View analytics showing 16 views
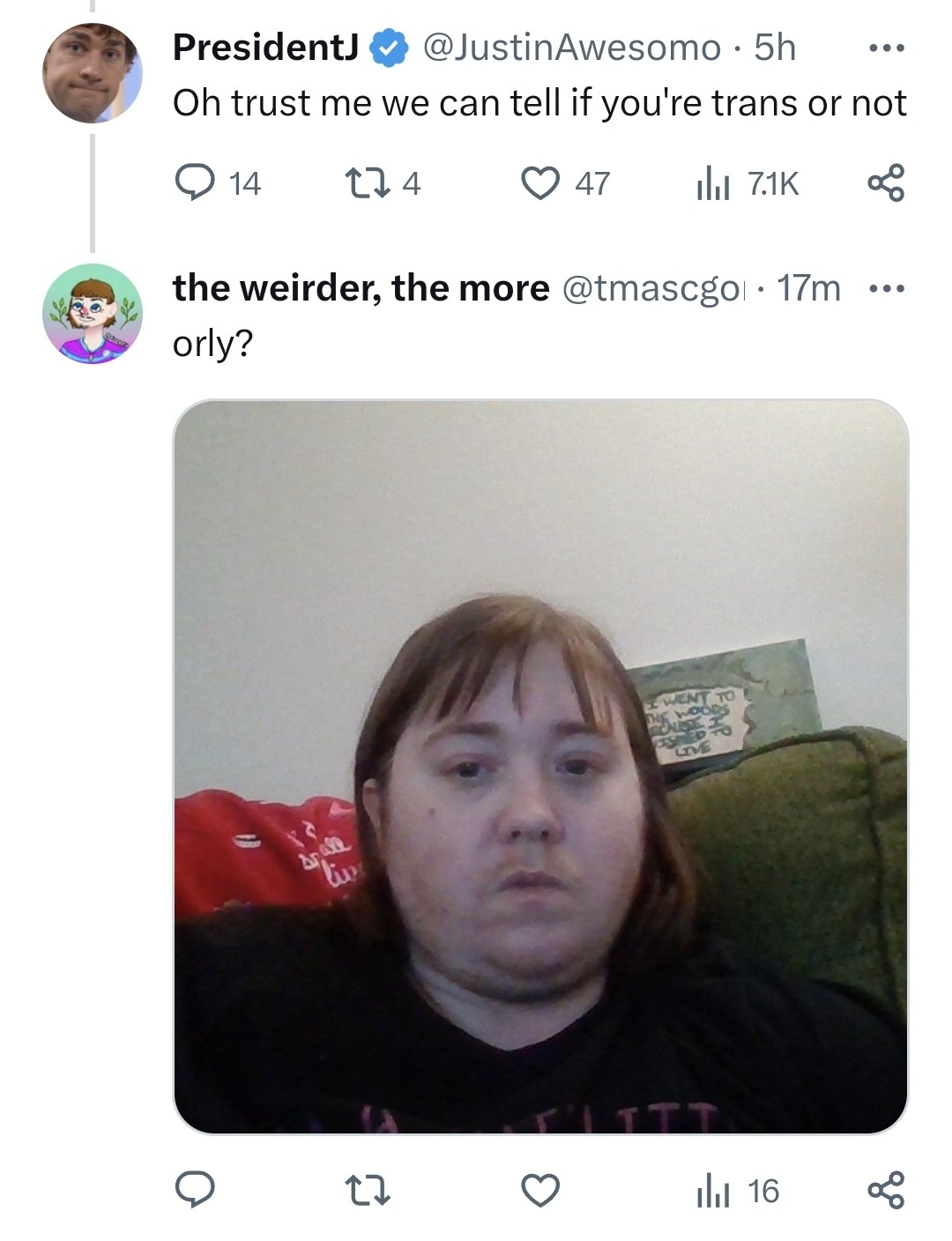This screenshot has width=952, height=1241. pos(737,1191)
